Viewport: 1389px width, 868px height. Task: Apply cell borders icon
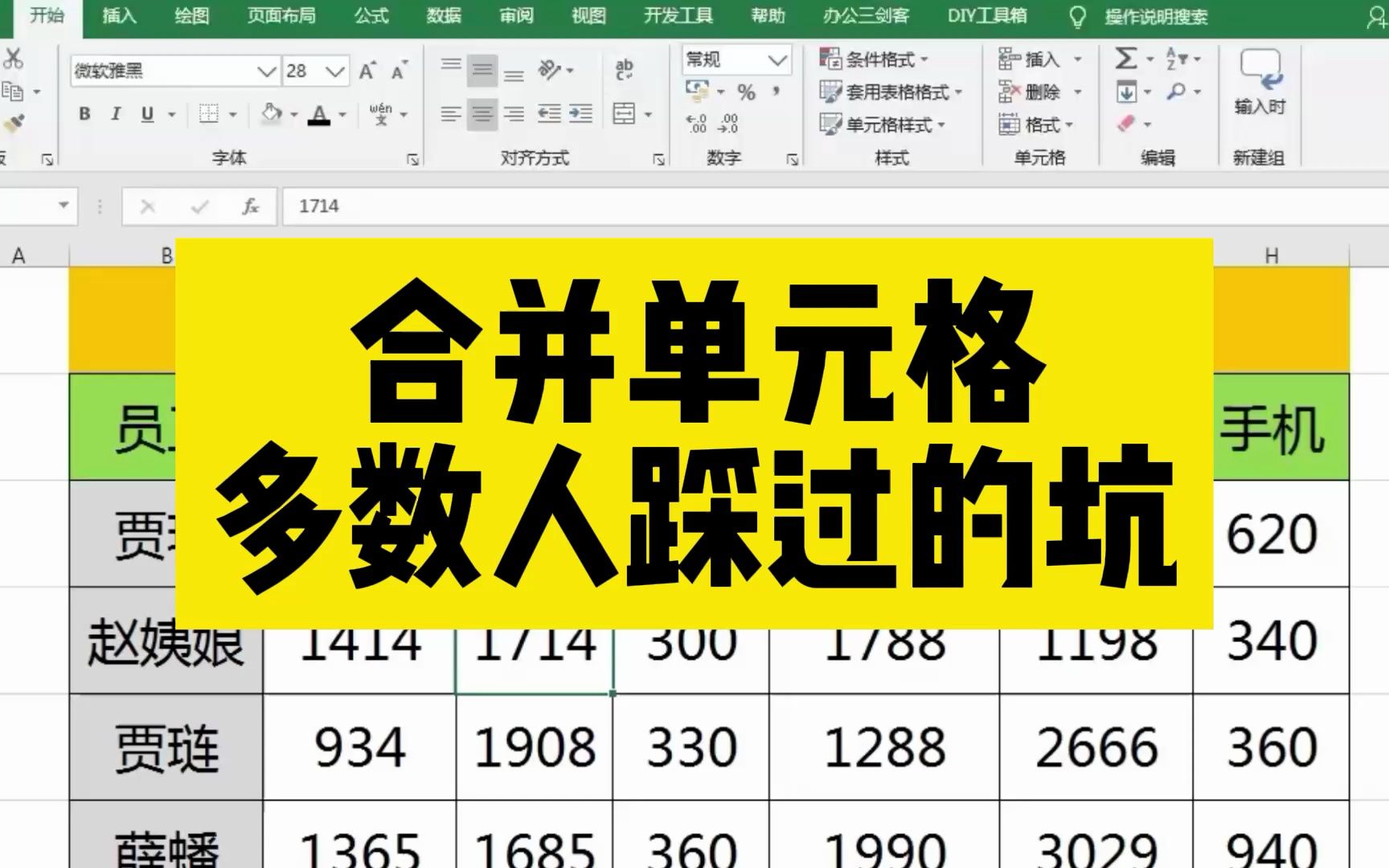click(209, 114)
